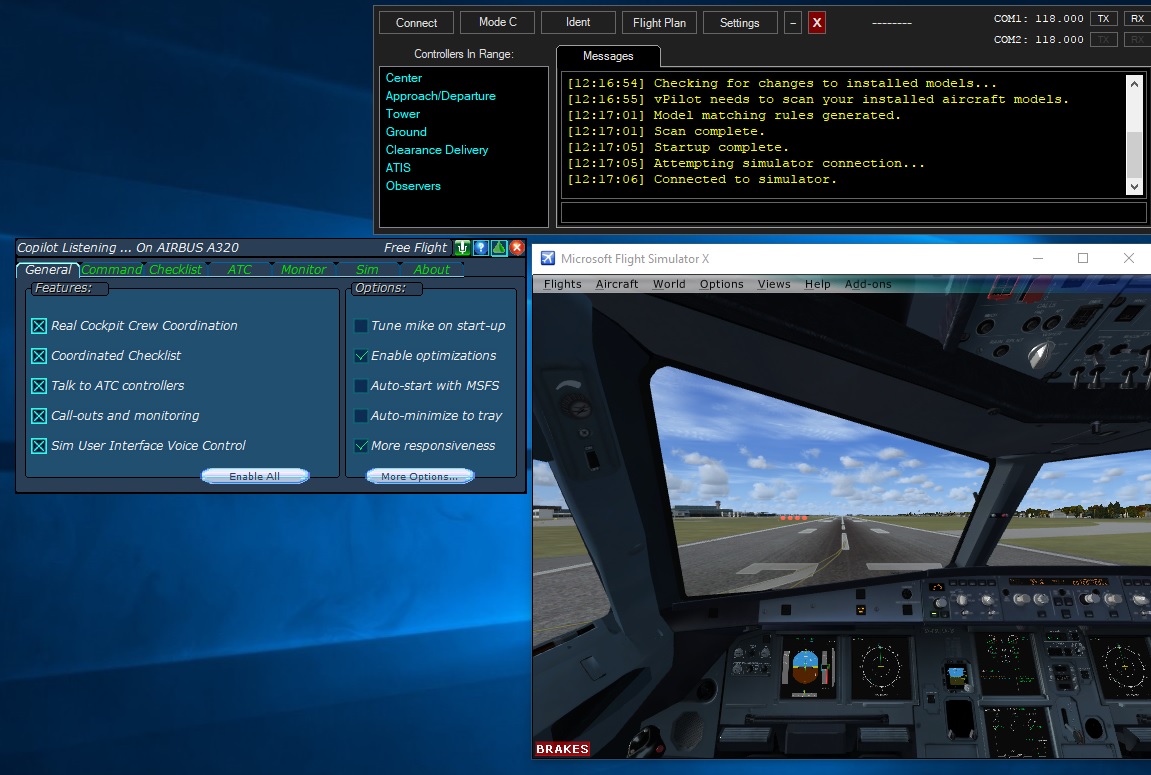Click the Flight Simulator X airplane app icon

[x=548, y=258]
